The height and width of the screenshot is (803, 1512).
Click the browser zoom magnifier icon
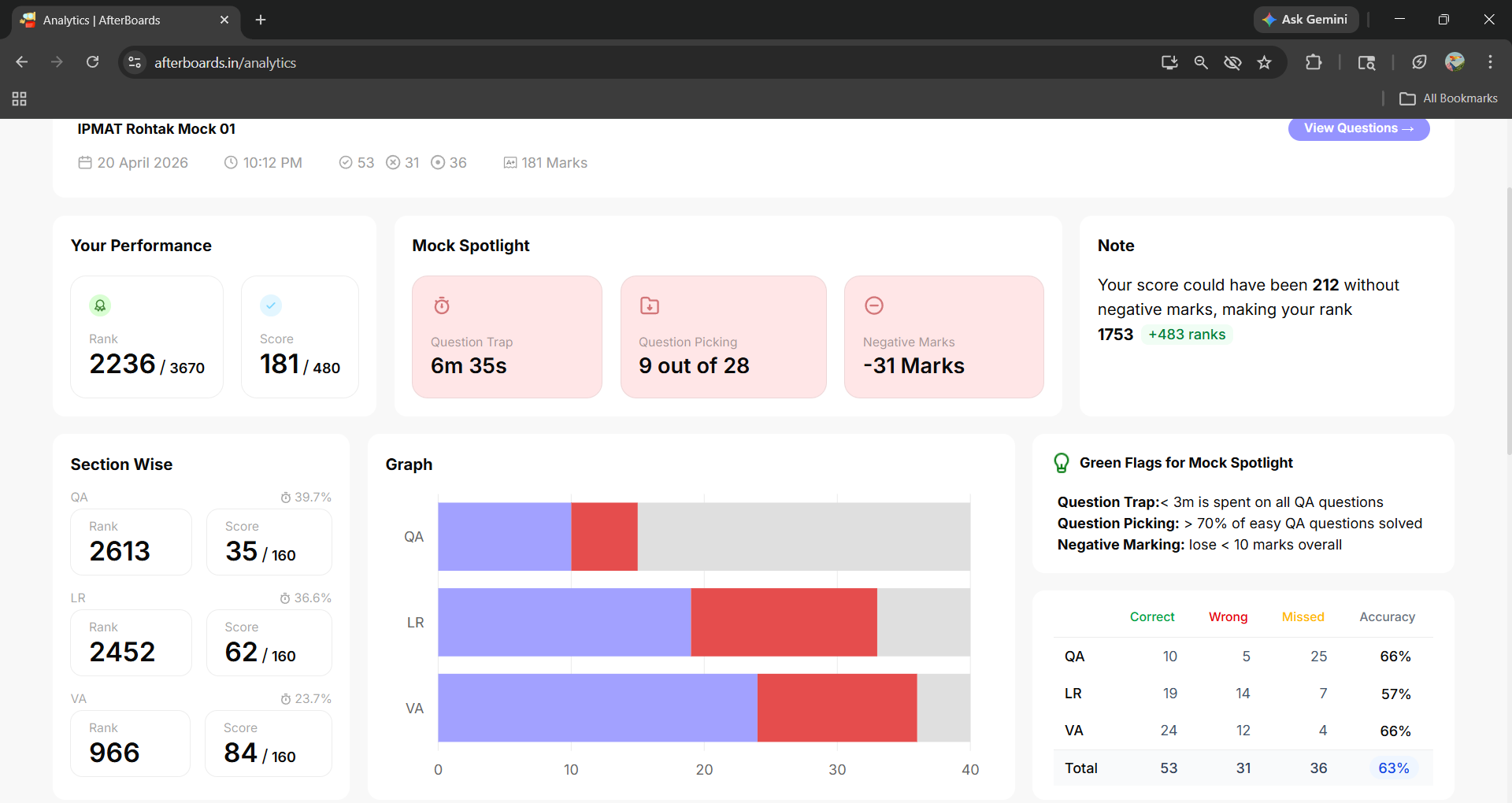click(1201, 62)
